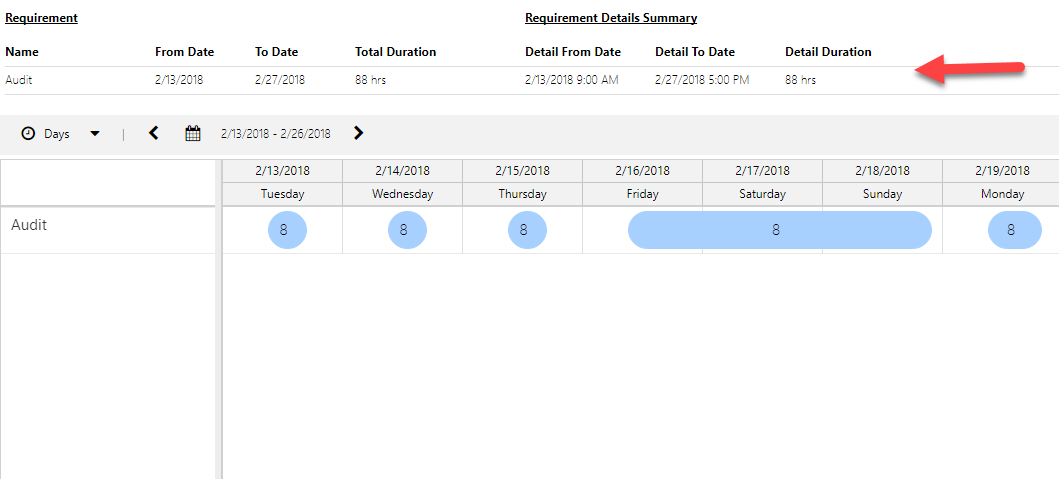
Task: Select the 8-hour bubble on Wednesday 2/14
Action: pyautogui.click(x=407, y=230)
